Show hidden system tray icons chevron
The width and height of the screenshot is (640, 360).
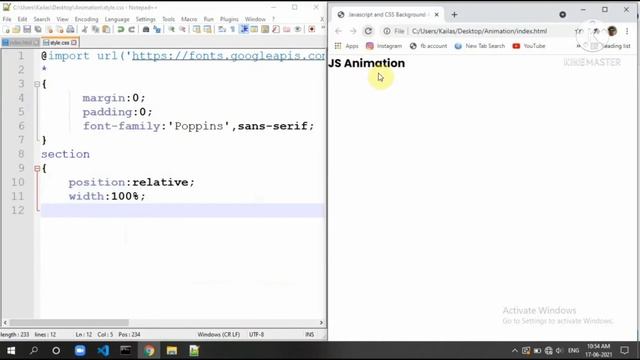click(x=514, y=351)
